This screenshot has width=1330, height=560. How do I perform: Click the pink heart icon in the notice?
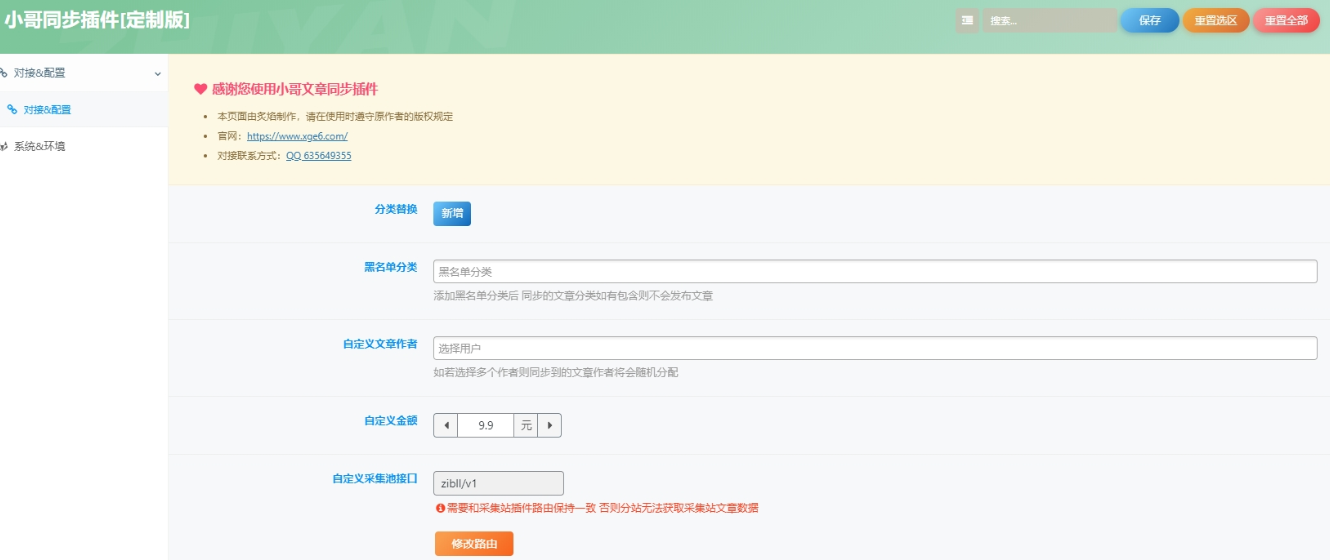click(200, 89)
